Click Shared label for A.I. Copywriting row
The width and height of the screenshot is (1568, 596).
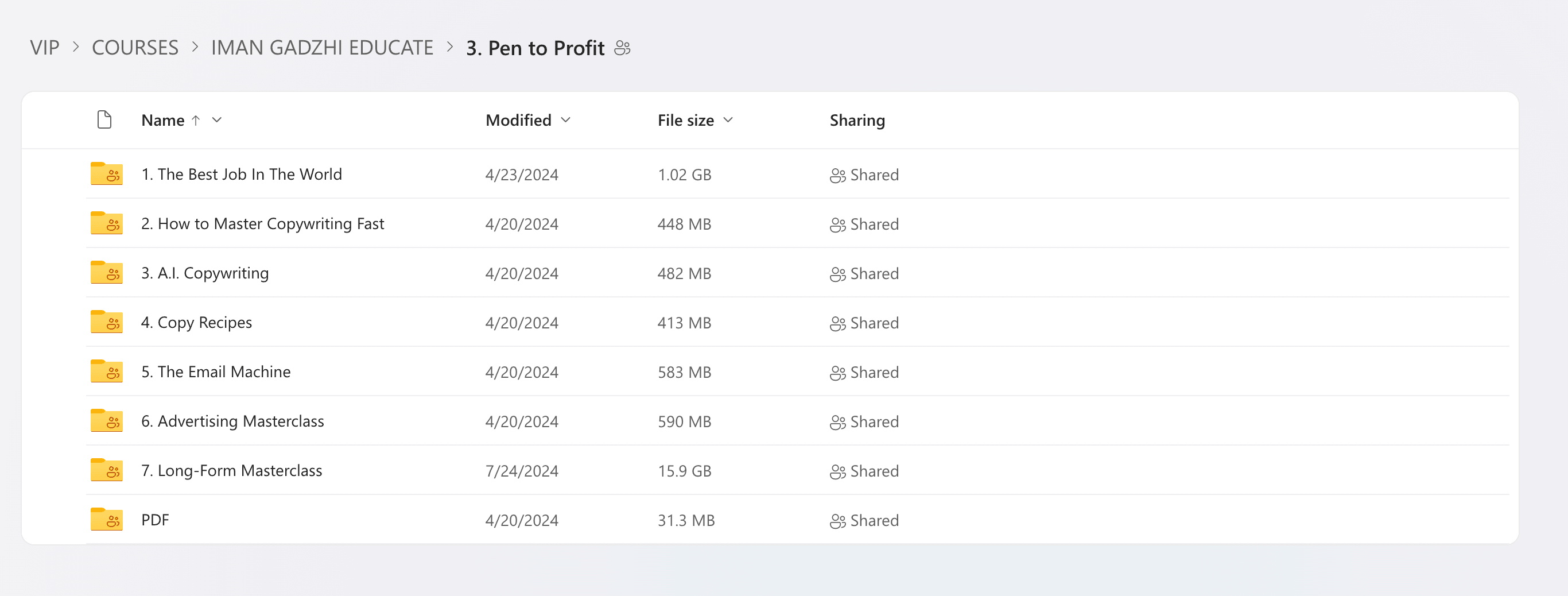click(874, 273)
